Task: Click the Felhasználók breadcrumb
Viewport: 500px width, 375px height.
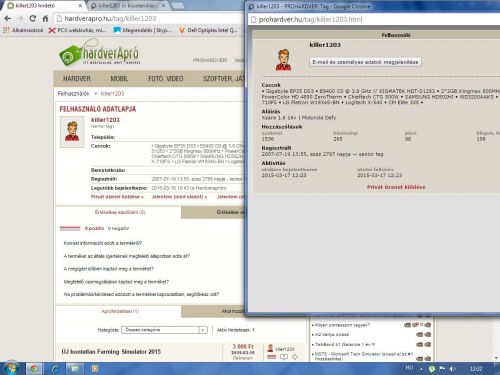Action: click(x=73, y=94)
